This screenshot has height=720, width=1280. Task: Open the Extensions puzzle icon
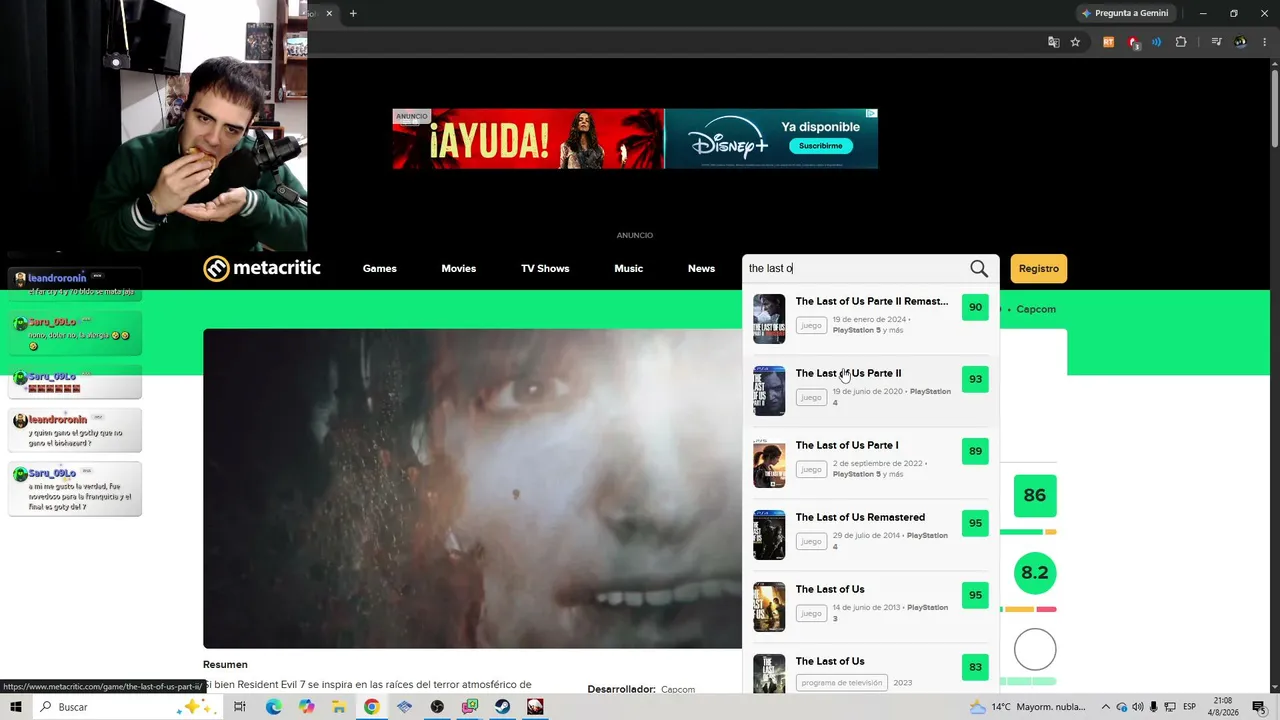click(x=1181, y=42)
